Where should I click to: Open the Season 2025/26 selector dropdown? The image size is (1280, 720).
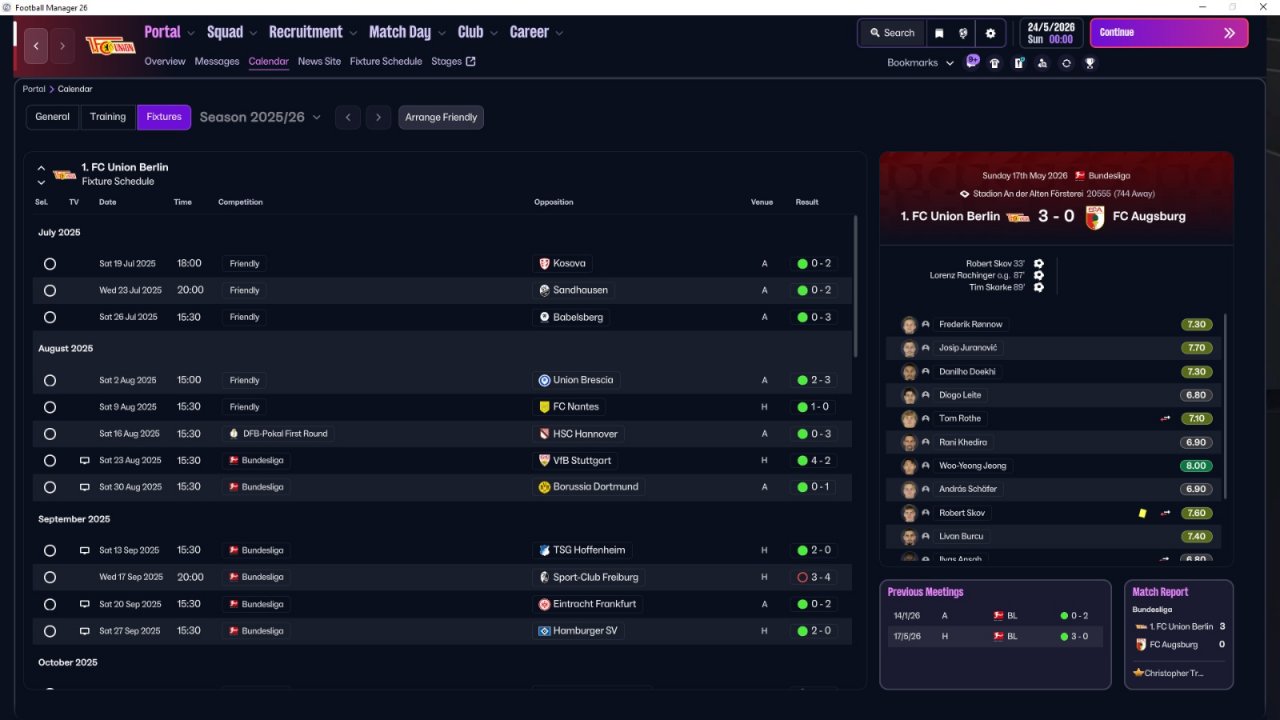(x=260, y=117)
